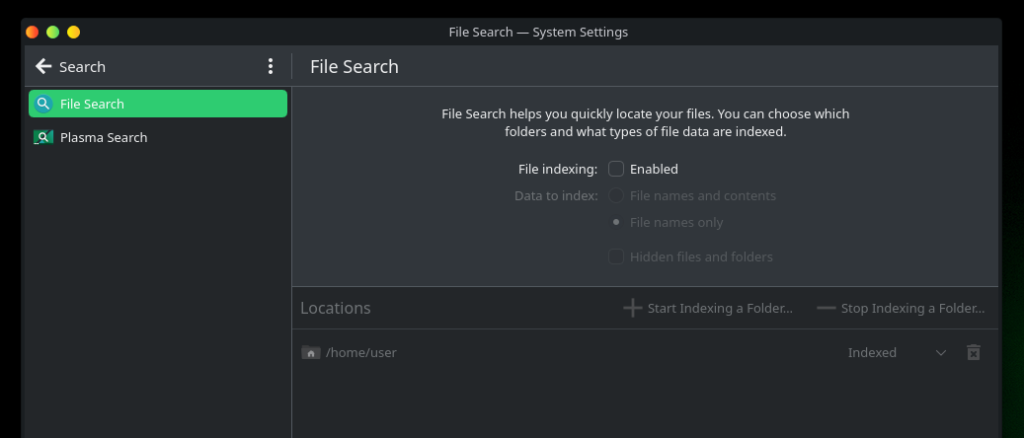Click the File Search magnifier icon in sidebar
Image resolution: width=1024 pixels, height=438 pixels.
click(x=43, y=104)
